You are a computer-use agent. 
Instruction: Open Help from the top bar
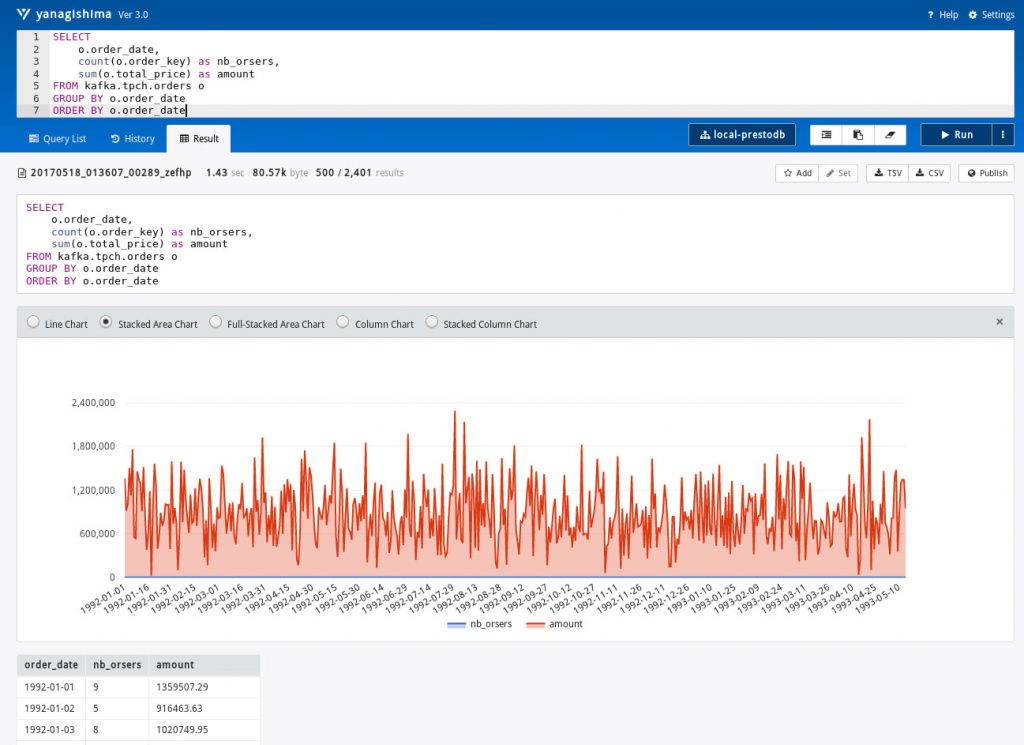tap(941, 14)
